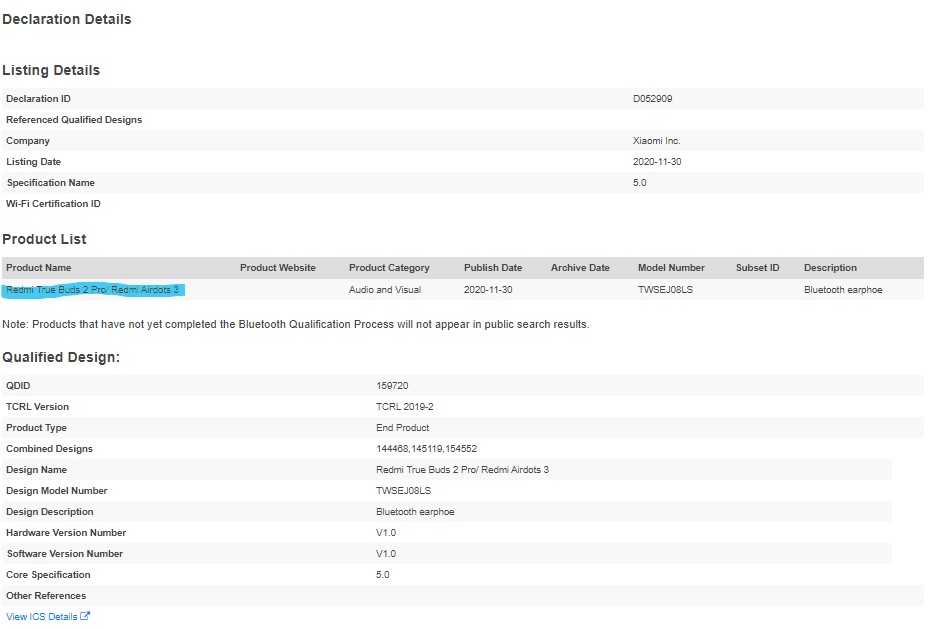
Task: Click the company value Xiaomi Inc.
Action: click(x=657, y=141)
